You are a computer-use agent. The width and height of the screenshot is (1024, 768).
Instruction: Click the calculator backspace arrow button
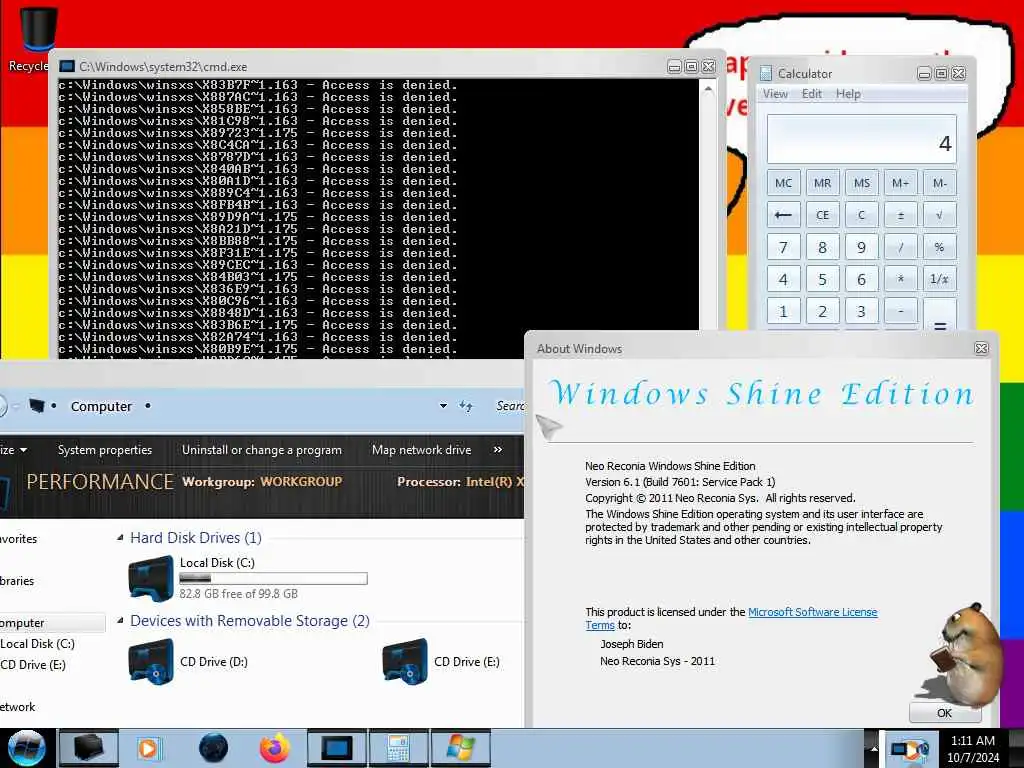783,215
